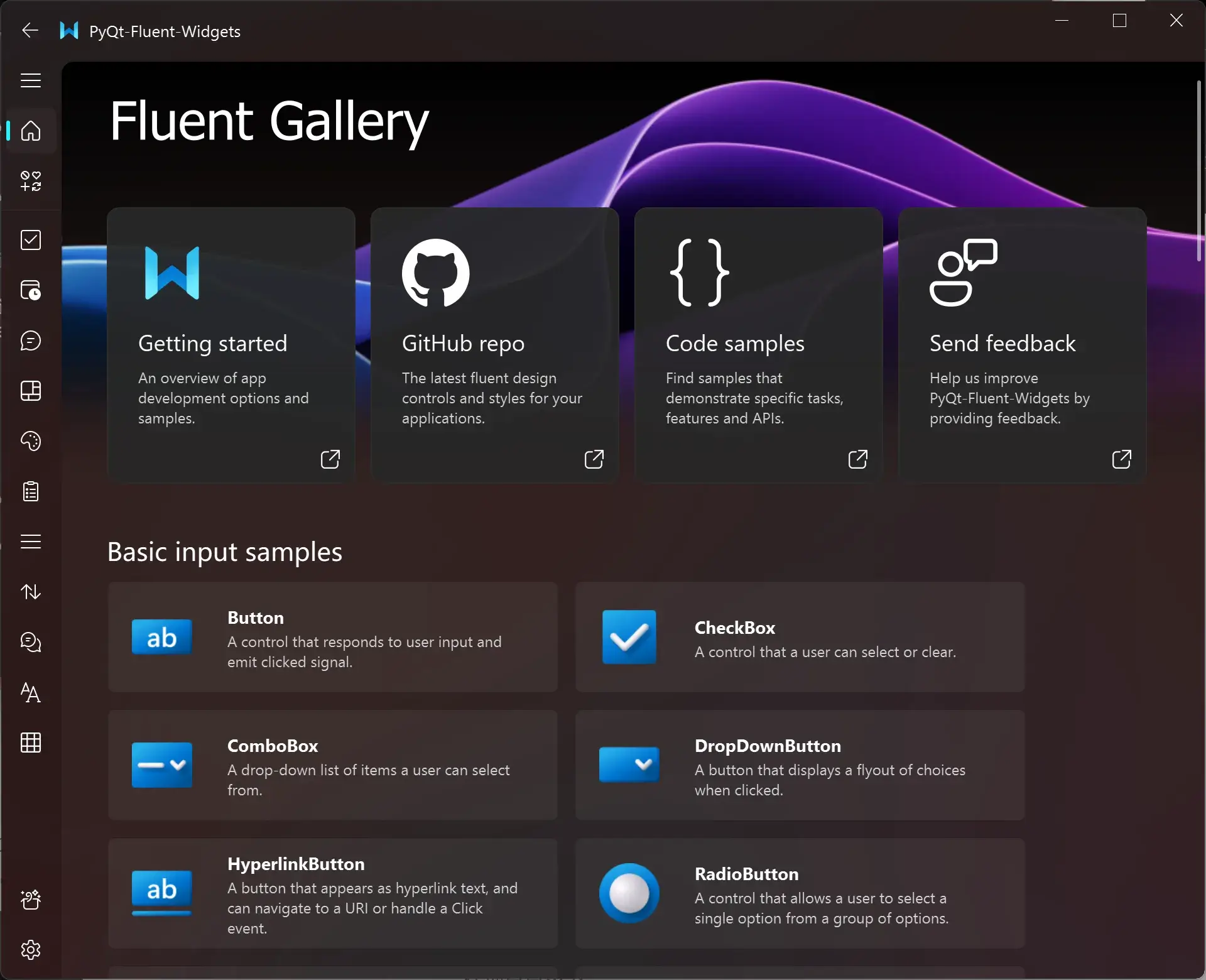1206x980 pixels.
Task: Open Date and time sidebar icon
Action: 30,290
